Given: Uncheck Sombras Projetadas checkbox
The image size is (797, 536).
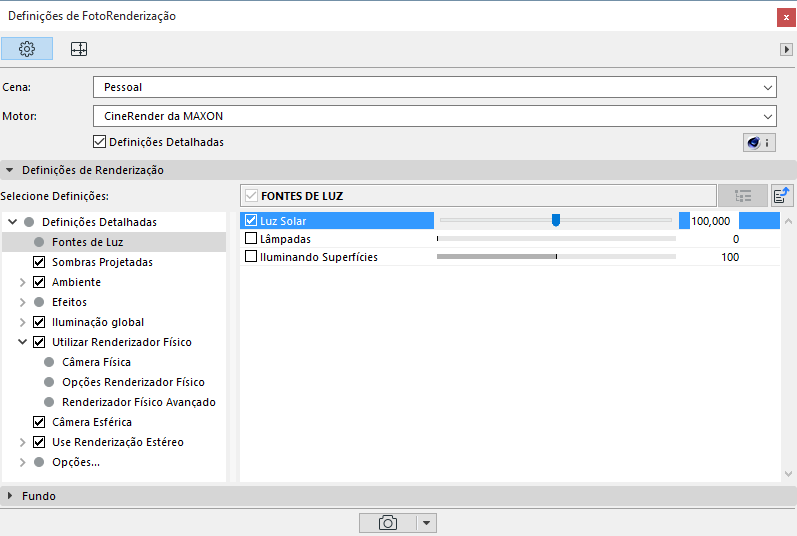Looking at the screenshot, I should (x=39, y=262).
